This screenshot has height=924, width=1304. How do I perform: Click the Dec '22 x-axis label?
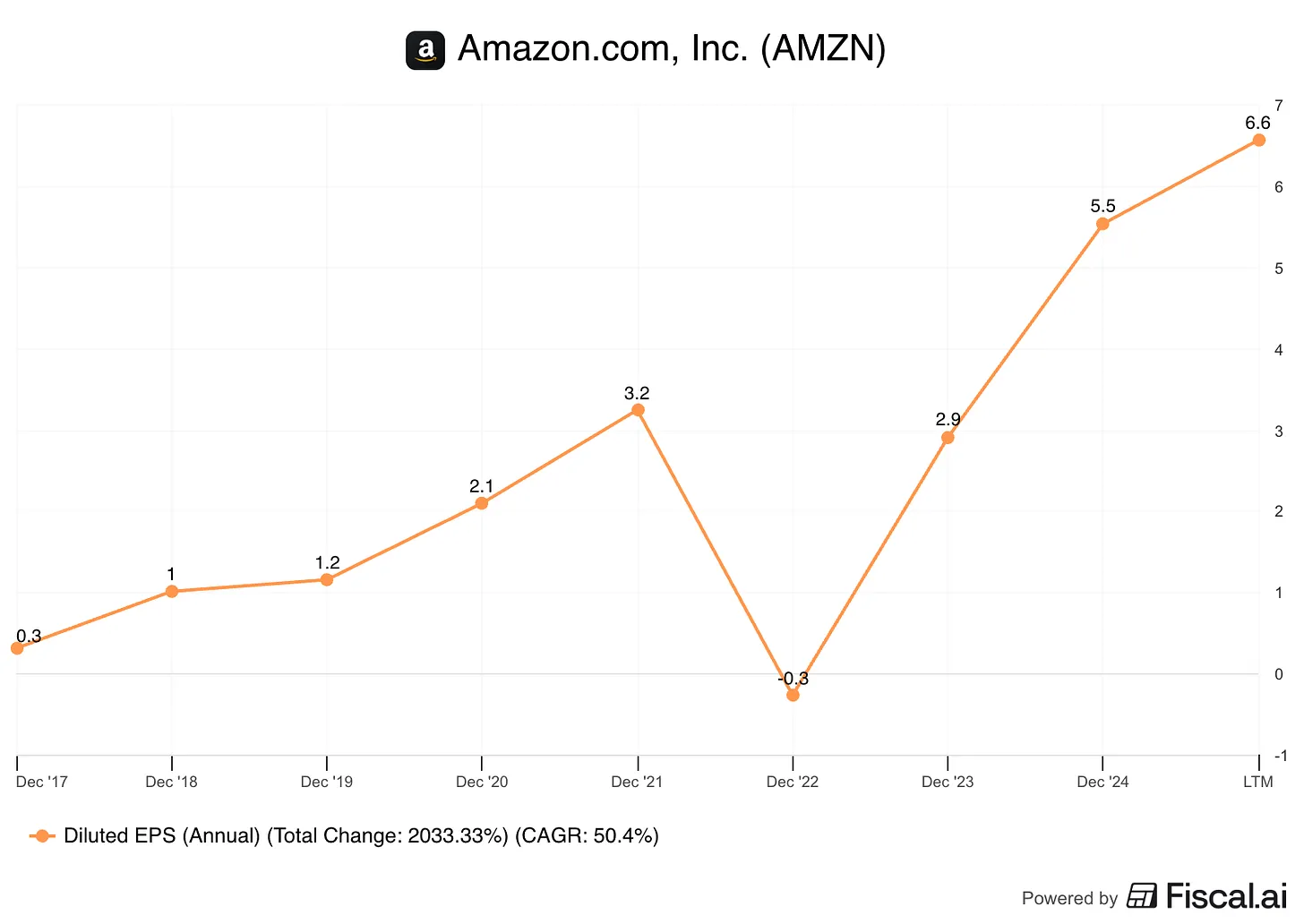793,782
